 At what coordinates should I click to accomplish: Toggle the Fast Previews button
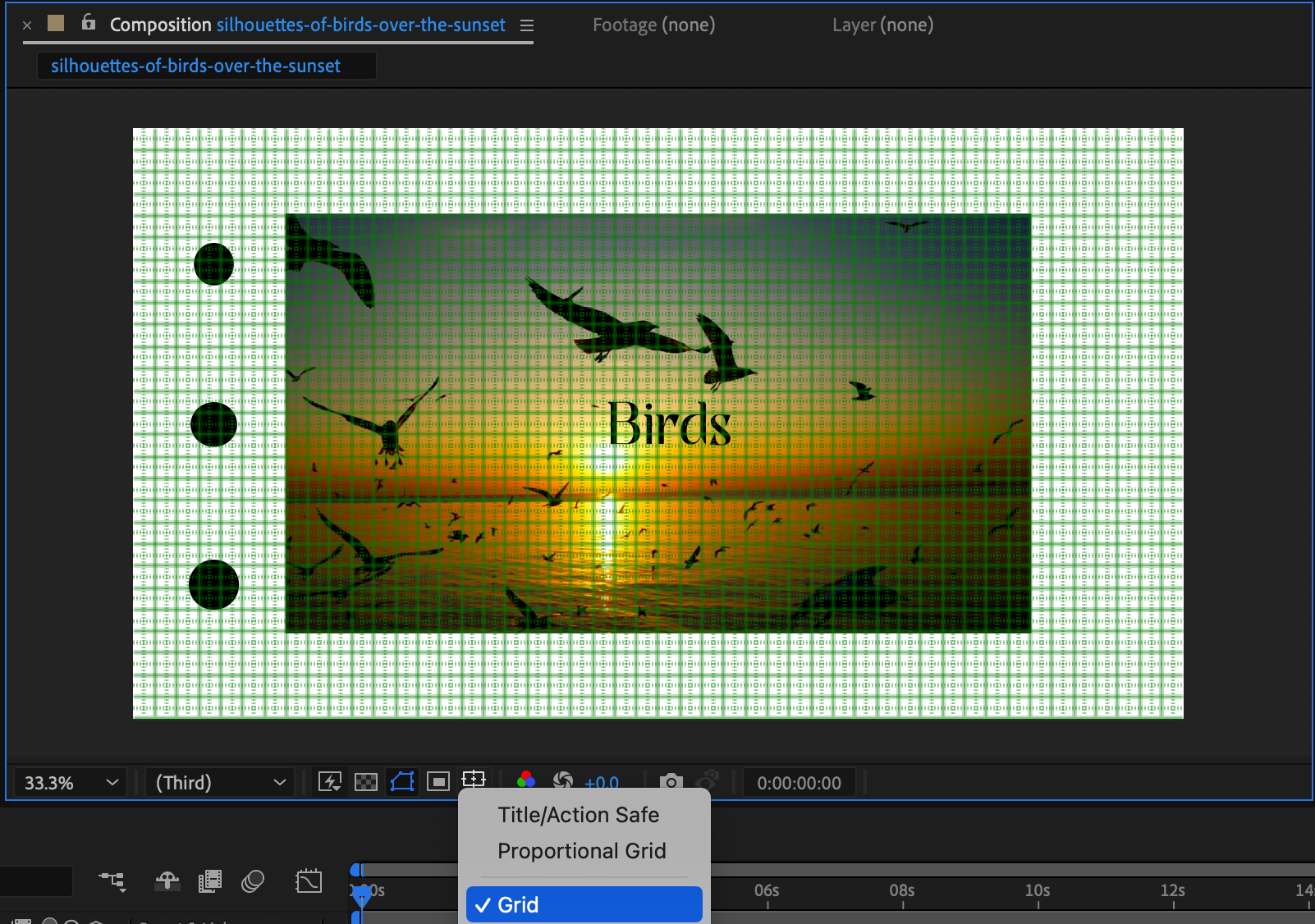click(330, 782)
